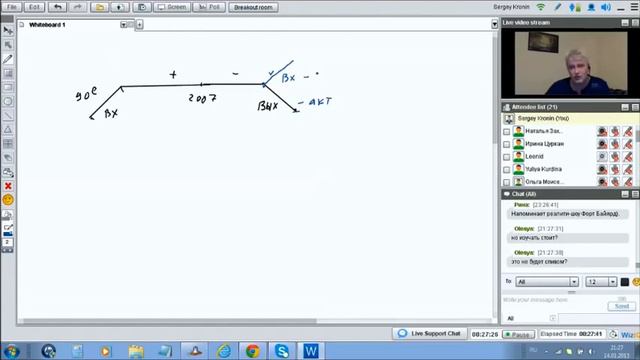Click the Pause recording button
The image size is (640, 360).
pyautogui.click(x=518, y=334)
